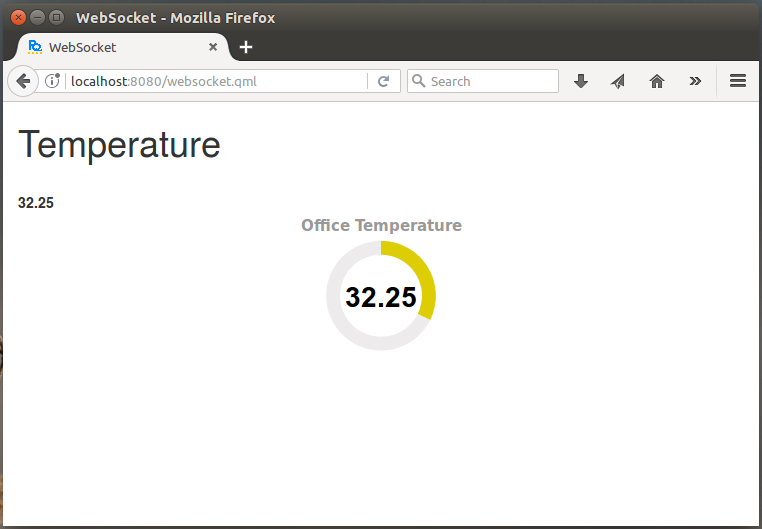Open the Downloads arrow icon
Viewport: 762px width, 529px height.
[581, 81]
